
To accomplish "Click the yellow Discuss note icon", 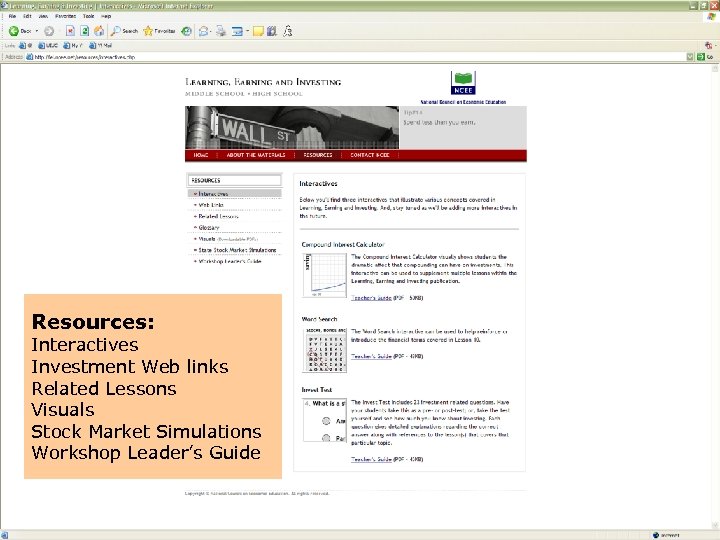I will click(x=259, y=31).
